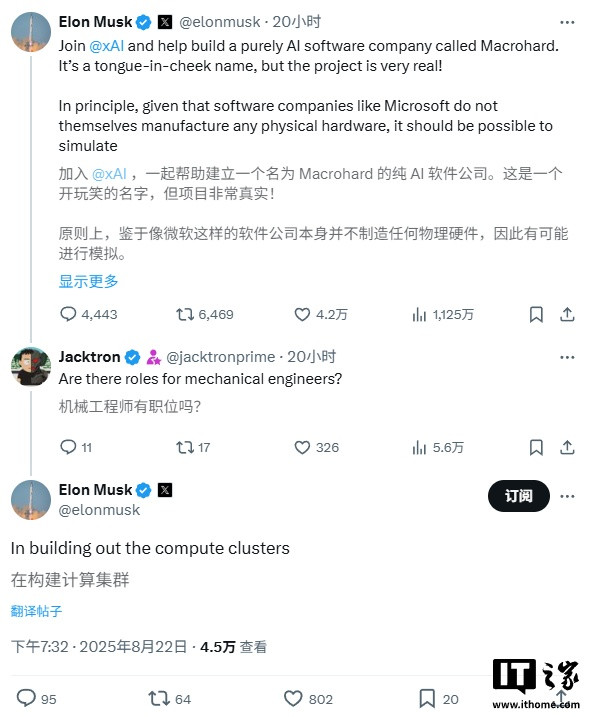Image resolution: width=590 pixels, height=717 pixels.
Task: Share the top Macrohard post
Action: coord(567,314)
